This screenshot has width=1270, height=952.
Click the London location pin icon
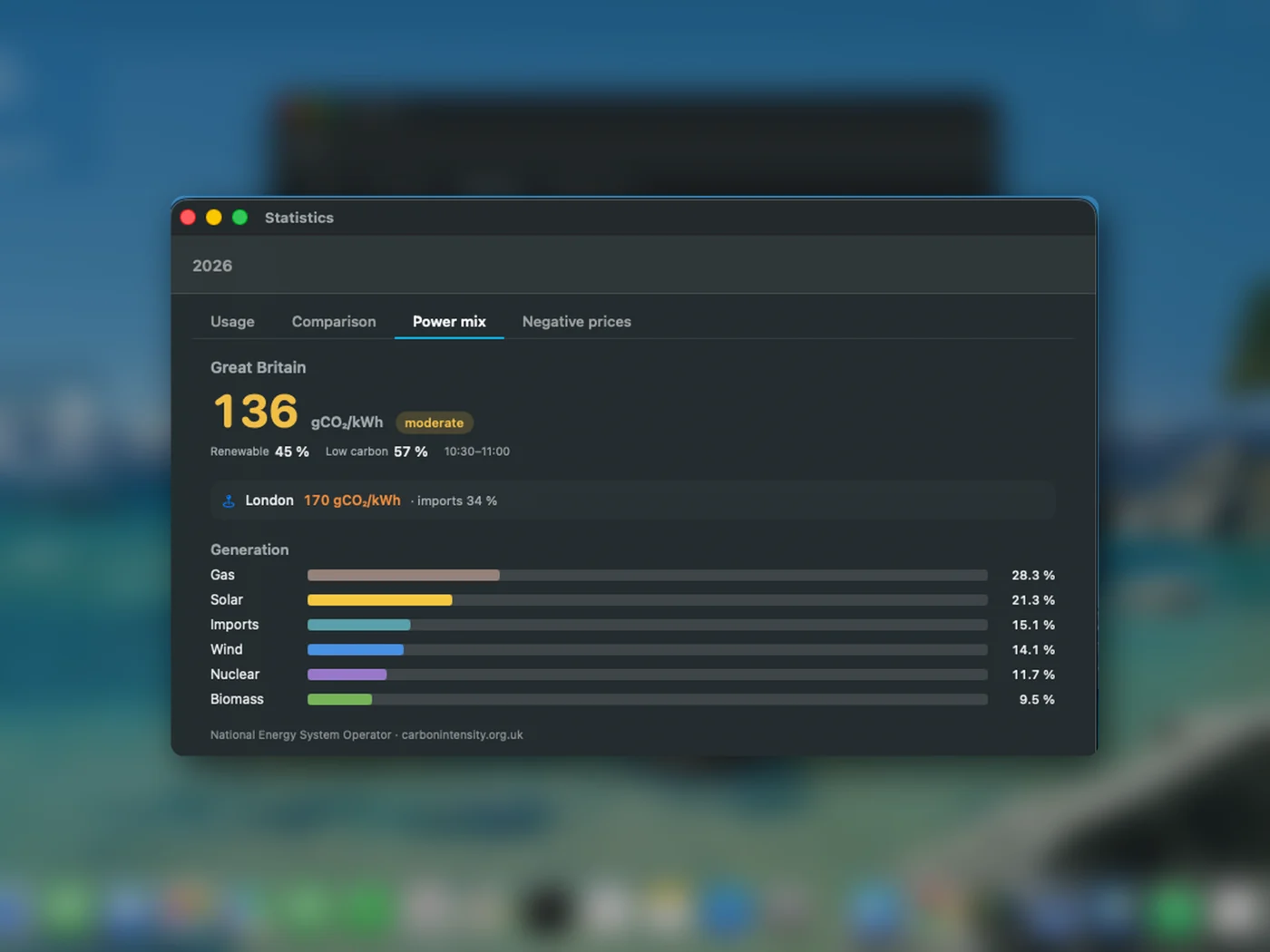[x=229, y=500]
